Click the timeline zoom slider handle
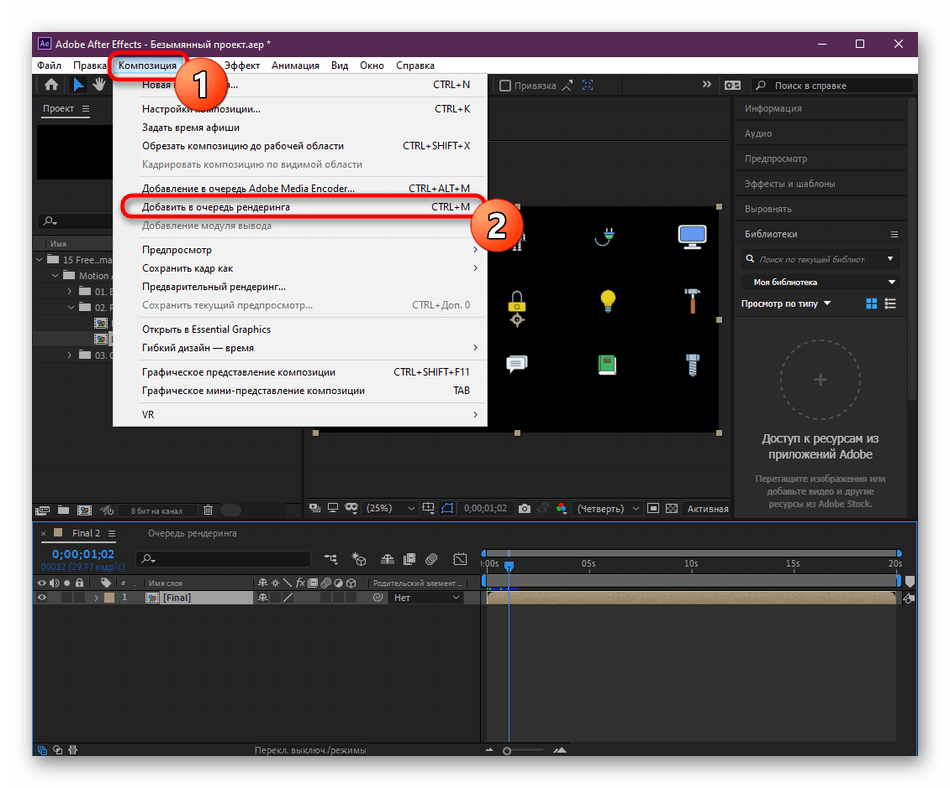This screenshot has width=950, height=788. click(x=507, y=751)
